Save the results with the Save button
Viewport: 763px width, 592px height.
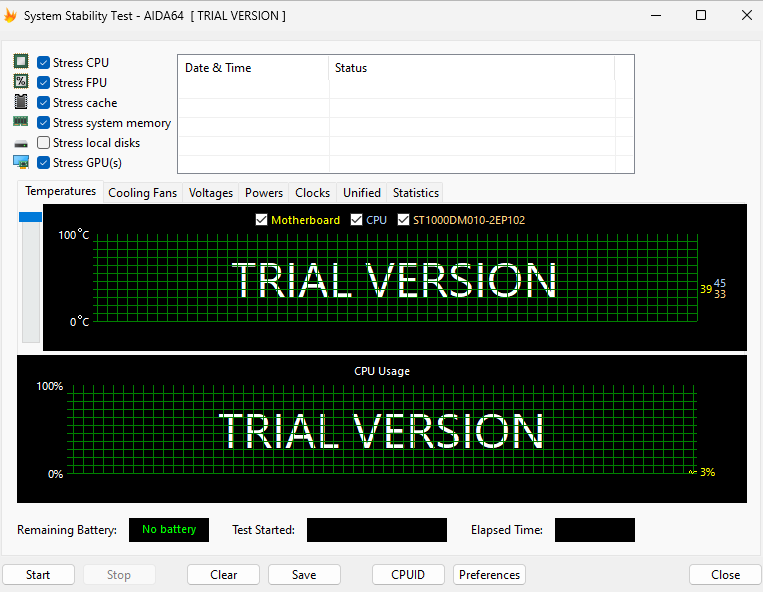click(x=304, y=574)
